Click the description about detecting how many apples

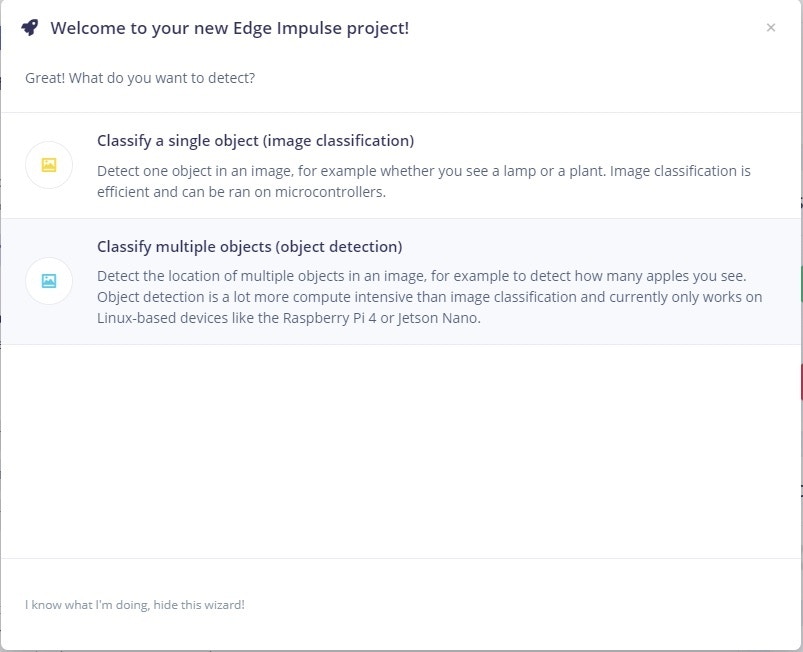[421, 276]
